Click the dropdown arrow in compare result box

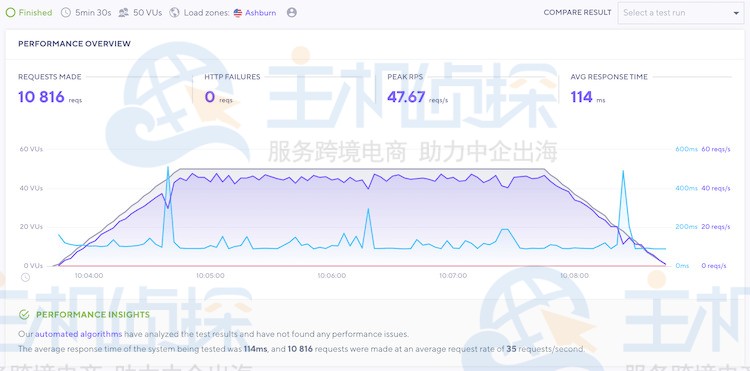coord(736,13)
